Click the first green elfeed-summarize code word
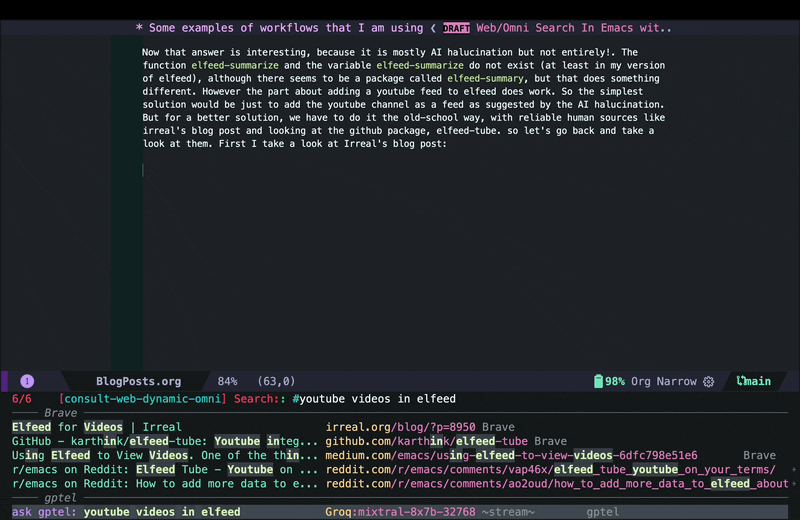Viewport: 800px width, 520px height. pos(235,65)
